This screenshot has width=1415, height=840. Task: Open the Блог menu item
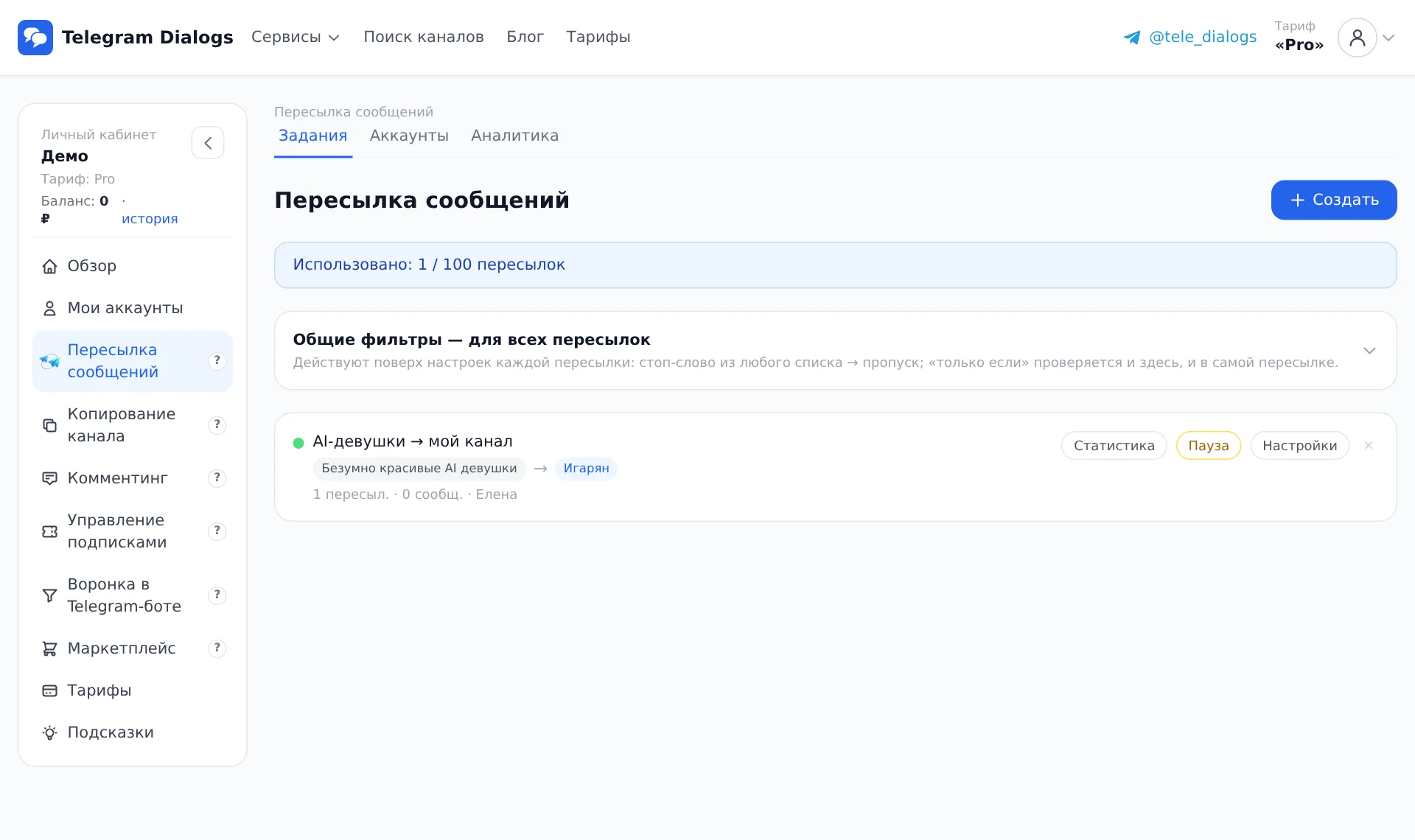pos(525,37)
